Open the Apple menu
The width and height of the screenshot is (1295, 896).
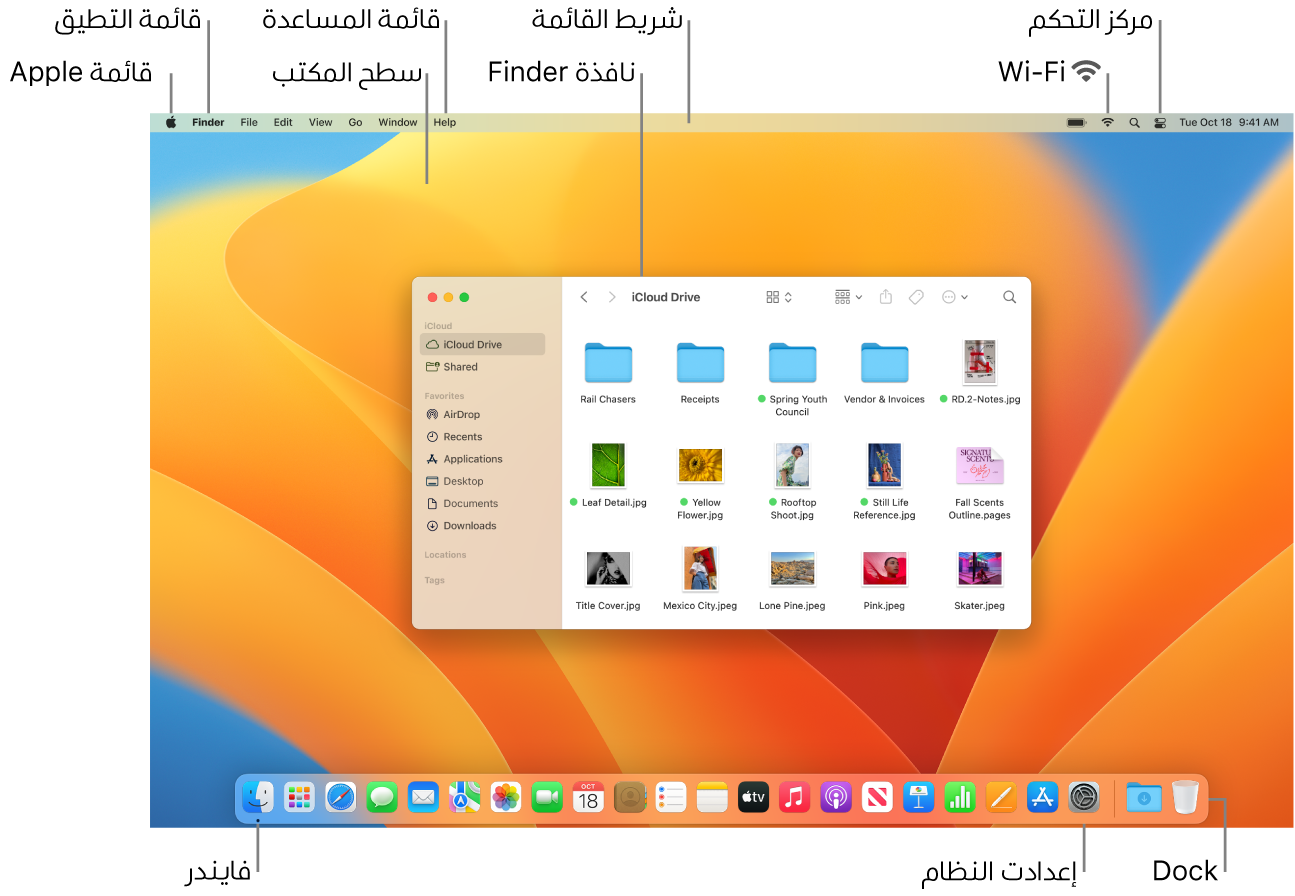click(171, 122)
